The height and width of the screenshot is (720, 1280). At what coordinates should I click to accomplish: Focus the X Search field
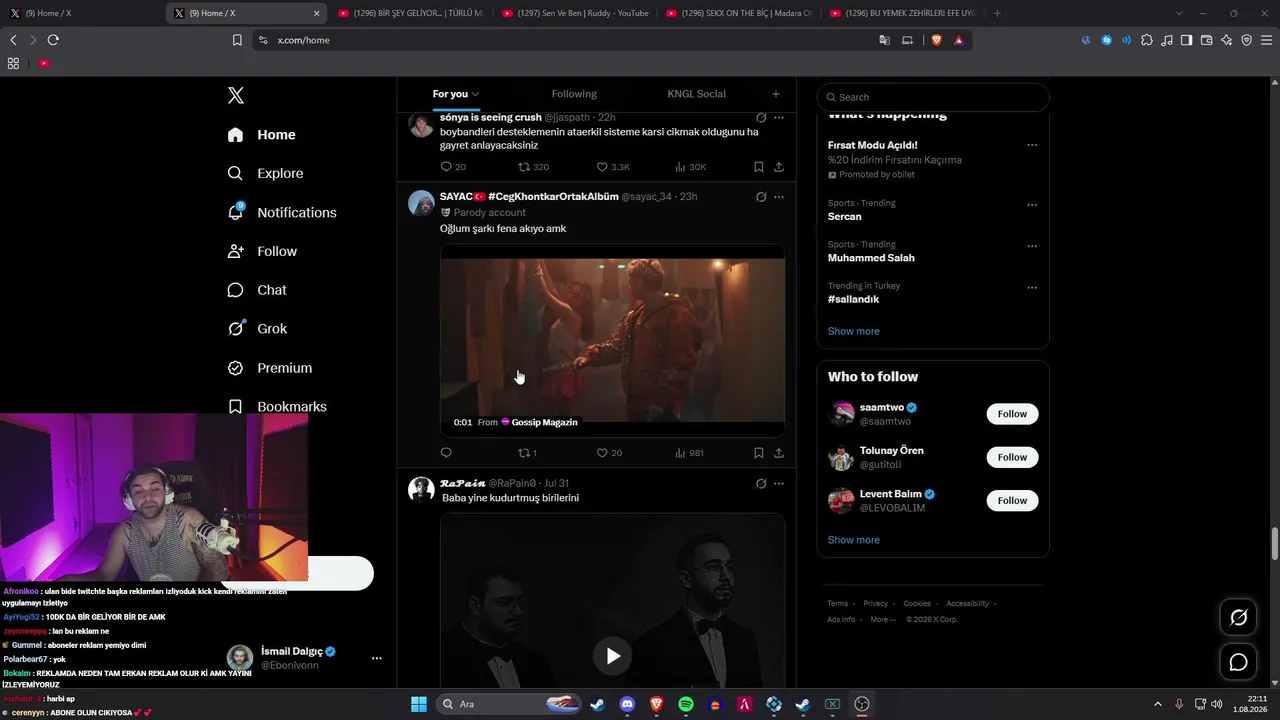tap(933, 97)
